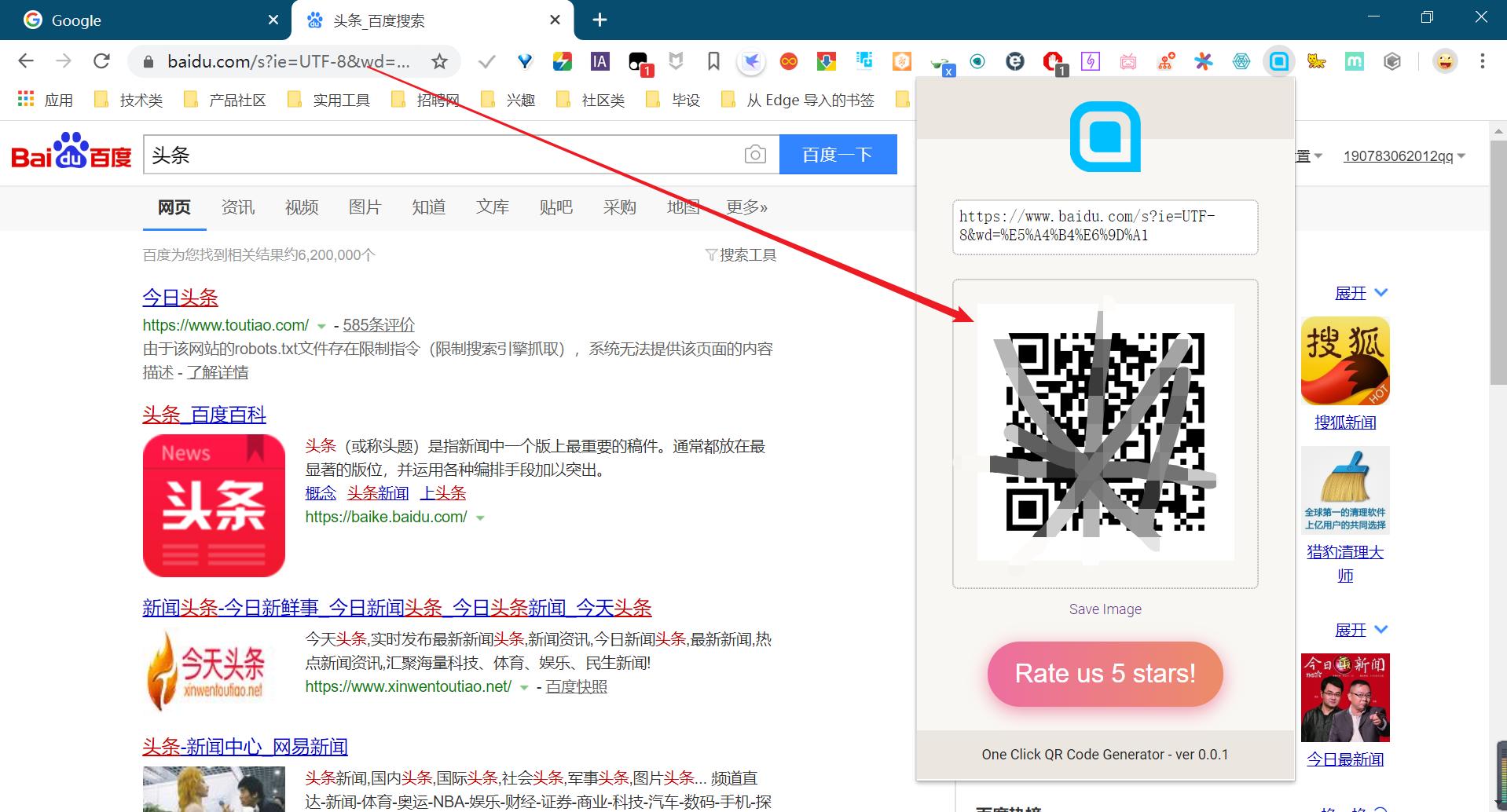Screen dimensions: 1507x812
Task: Select the 图片 search category tab
Action: pos(365,207)
